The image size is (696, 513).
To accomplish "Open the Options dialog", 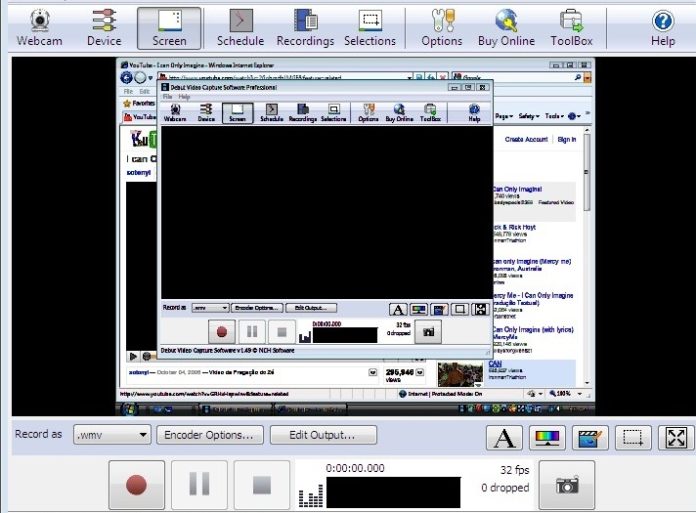I will click(x=442, y=28).
